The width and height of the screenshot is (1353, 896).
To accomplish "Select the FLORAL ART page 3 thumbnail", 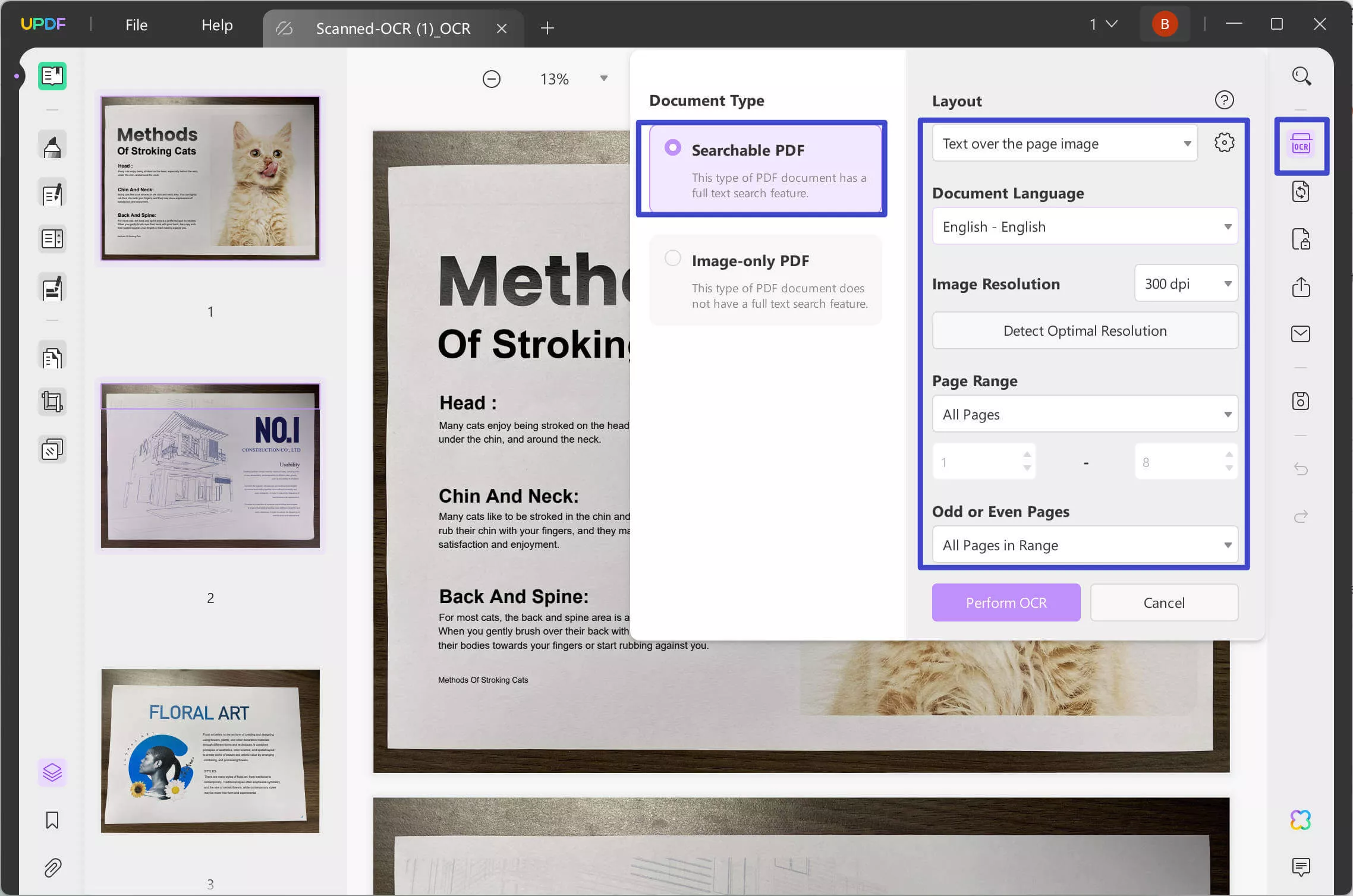I will click(x=210, y=751).
